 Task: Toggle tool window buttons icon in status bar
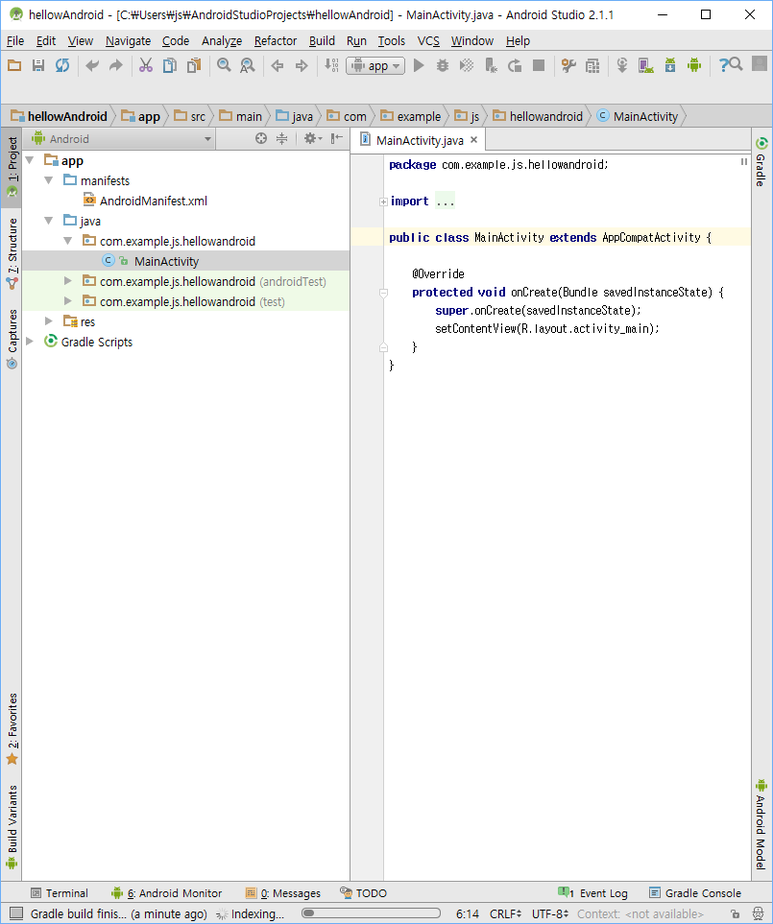pyautogui.click(x=16, y=914)
